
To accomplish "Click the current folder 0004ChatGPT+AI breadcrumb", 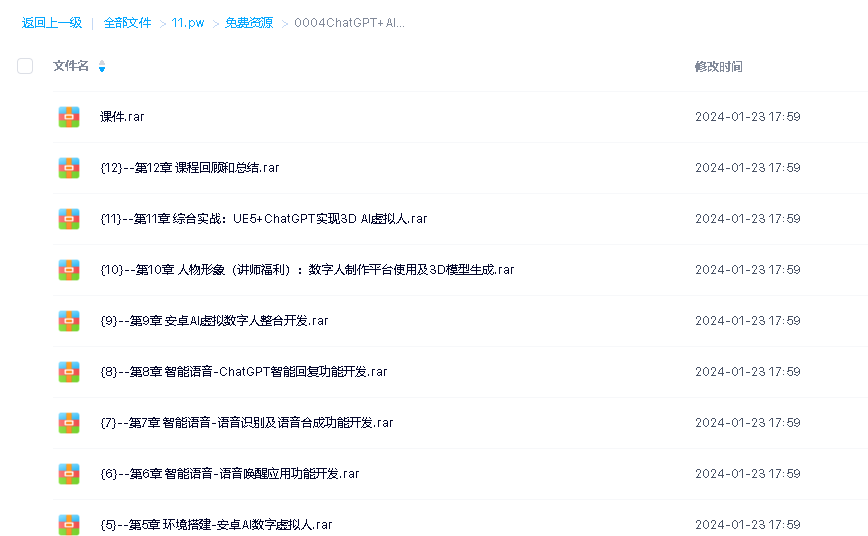I will (x=349, y=23).
